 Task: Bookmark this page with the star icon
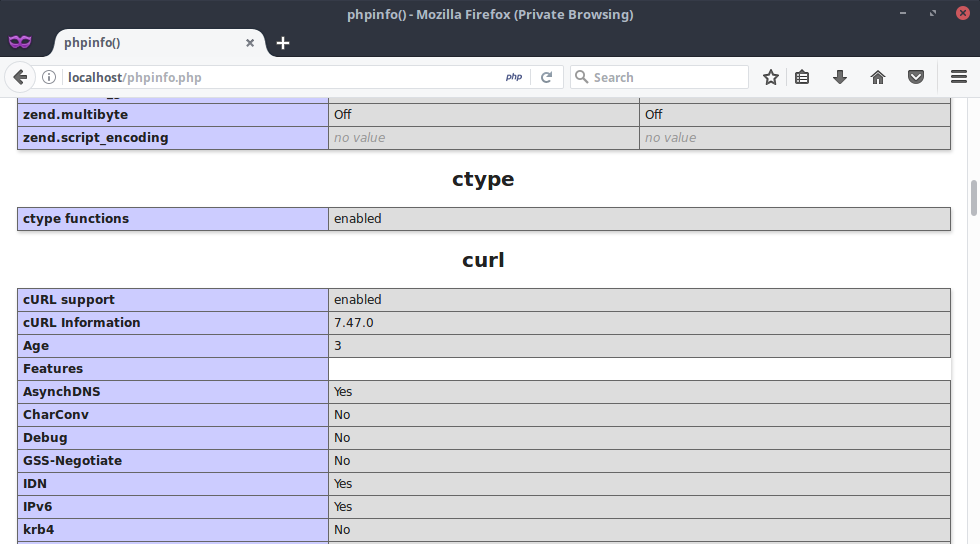coord(770,77)
